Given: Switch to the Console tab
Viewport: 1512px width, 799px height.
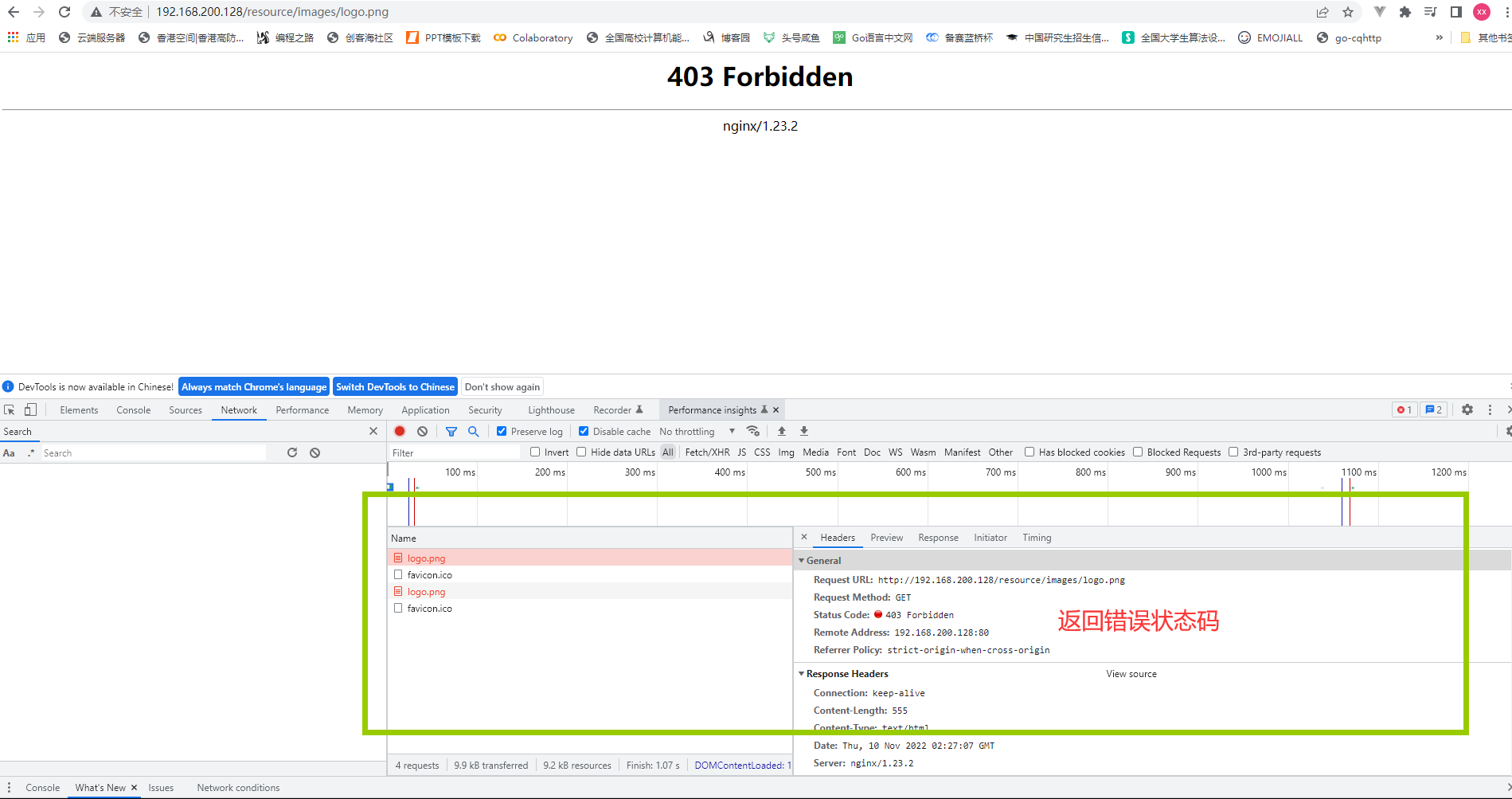Looking at the screenshot, I should click(133, 410).
